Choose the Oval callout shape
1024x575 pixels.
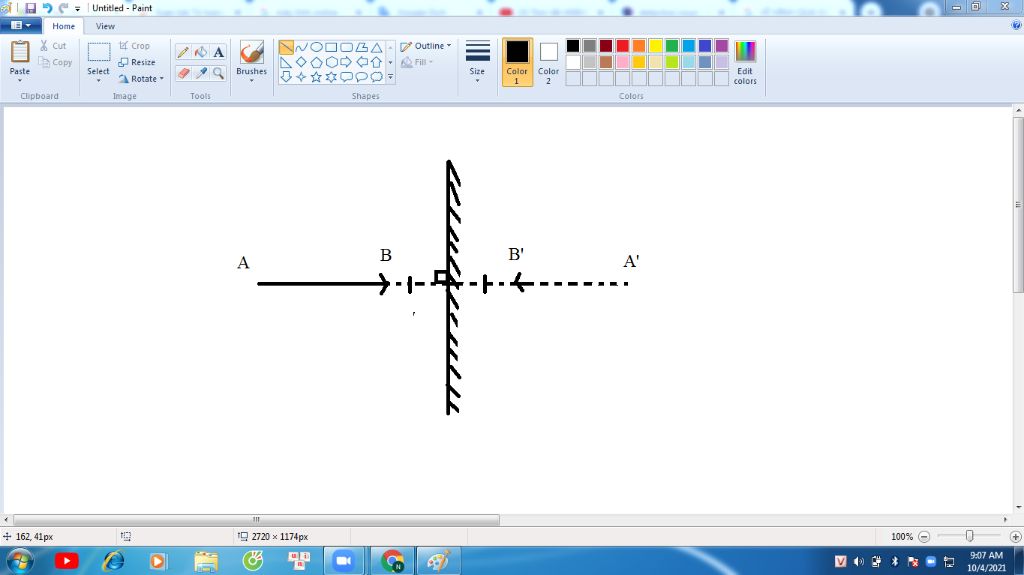coord(361,77)
